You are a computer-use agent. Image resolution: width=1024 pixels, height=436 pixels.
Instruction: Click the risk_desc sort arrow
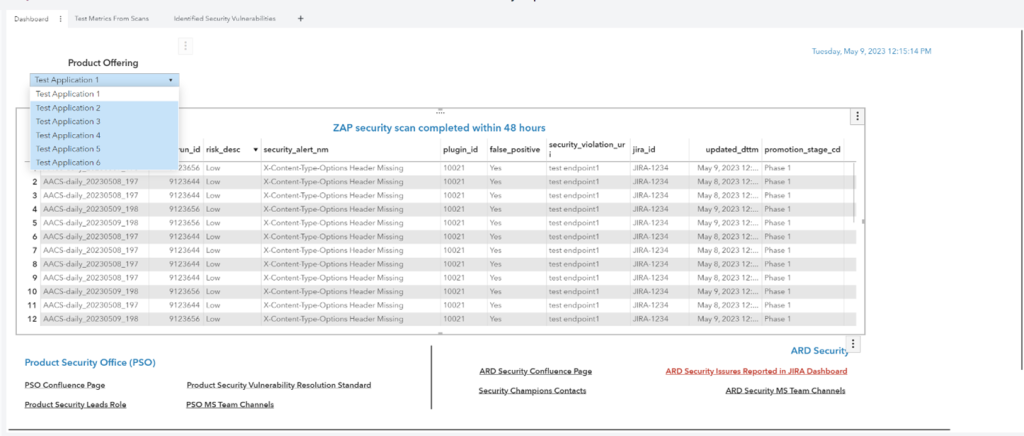[x=254, y=149]
